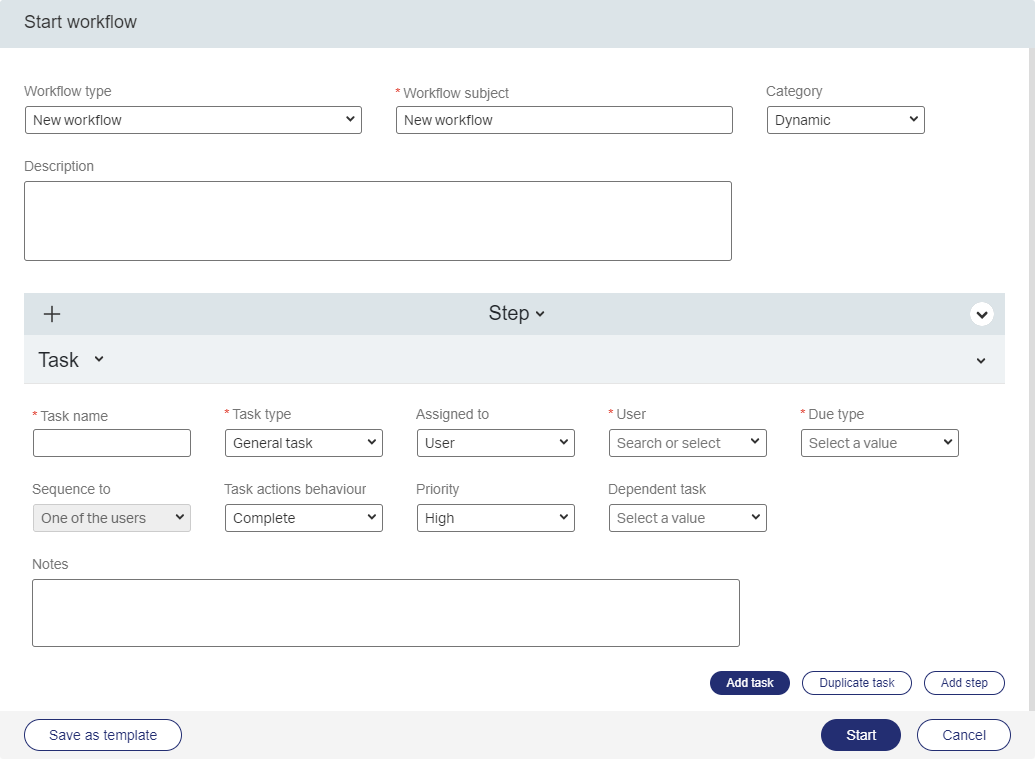Image resolution: width=1035 pixels, height=759 pixels.
Task: Open the Step title dropdown arrow
Action: pos(540,314)
